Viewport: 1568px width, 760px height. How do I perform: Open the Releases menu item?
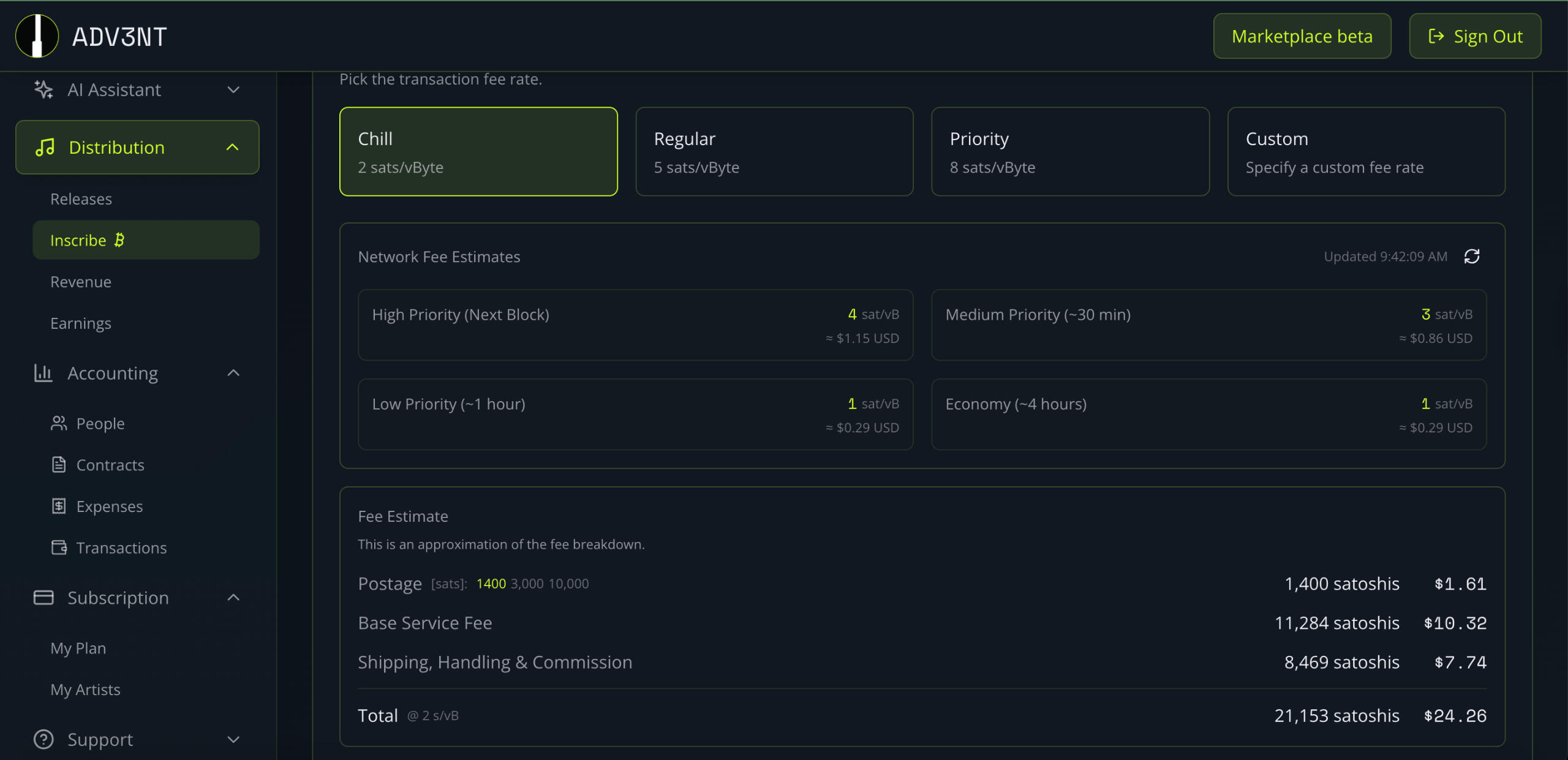click(x=81, y=199)
